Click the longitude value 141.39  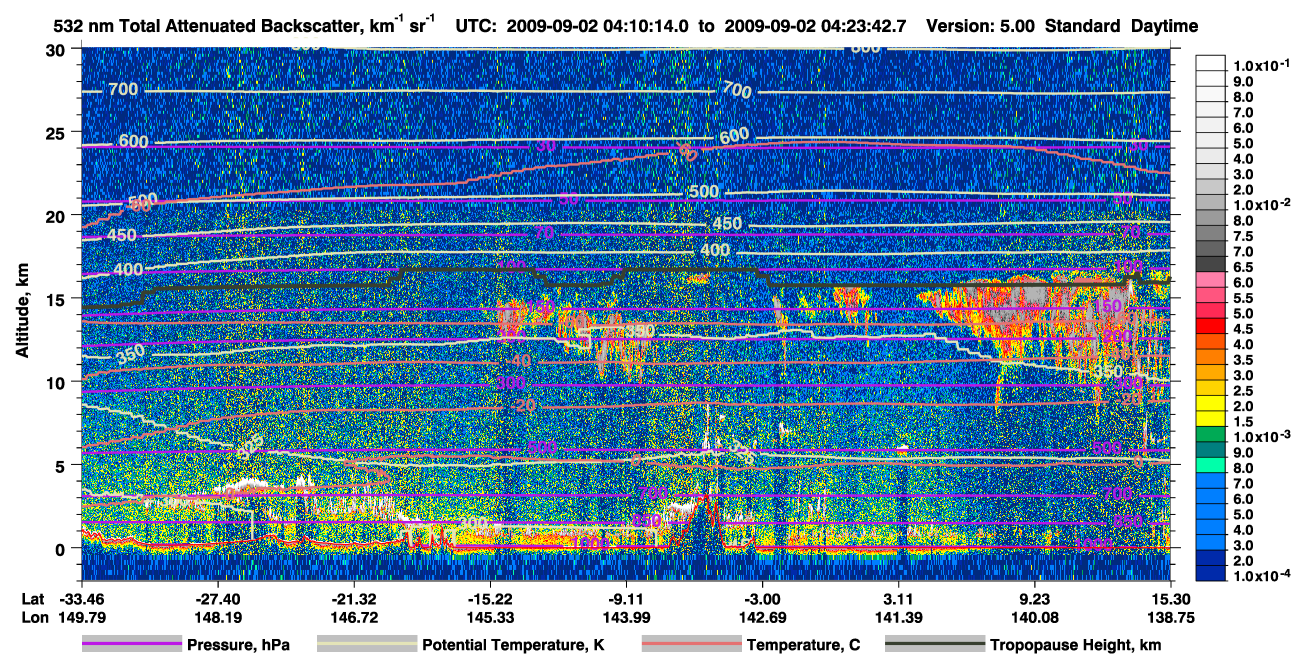(x=898, y=618)
